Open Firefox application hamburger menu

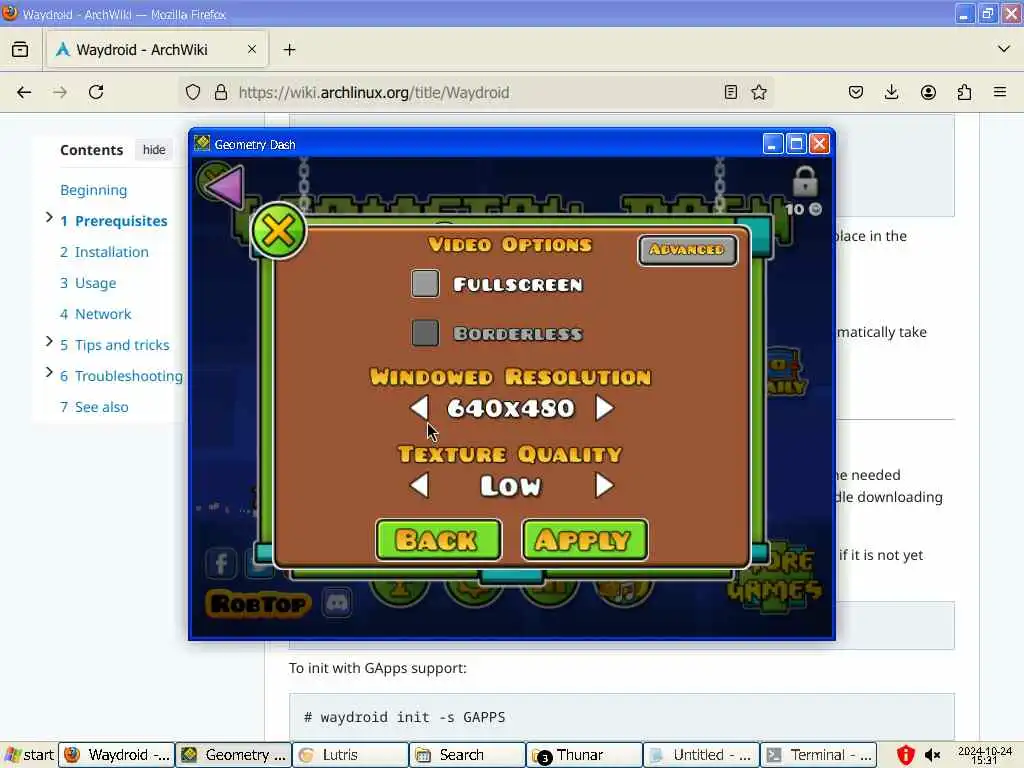coord(1000,92)
